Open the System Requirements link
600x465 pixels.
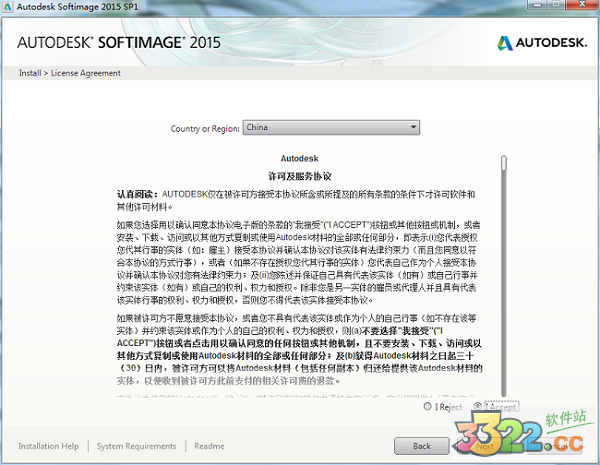136,446
